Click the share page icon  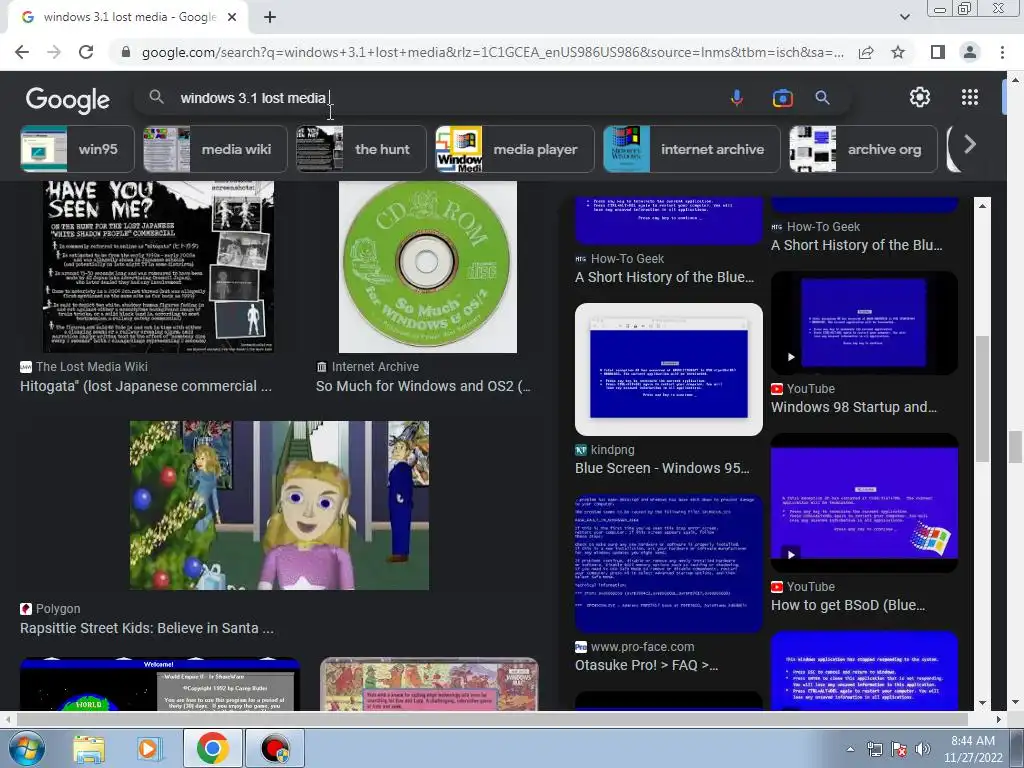pos(866,52)
